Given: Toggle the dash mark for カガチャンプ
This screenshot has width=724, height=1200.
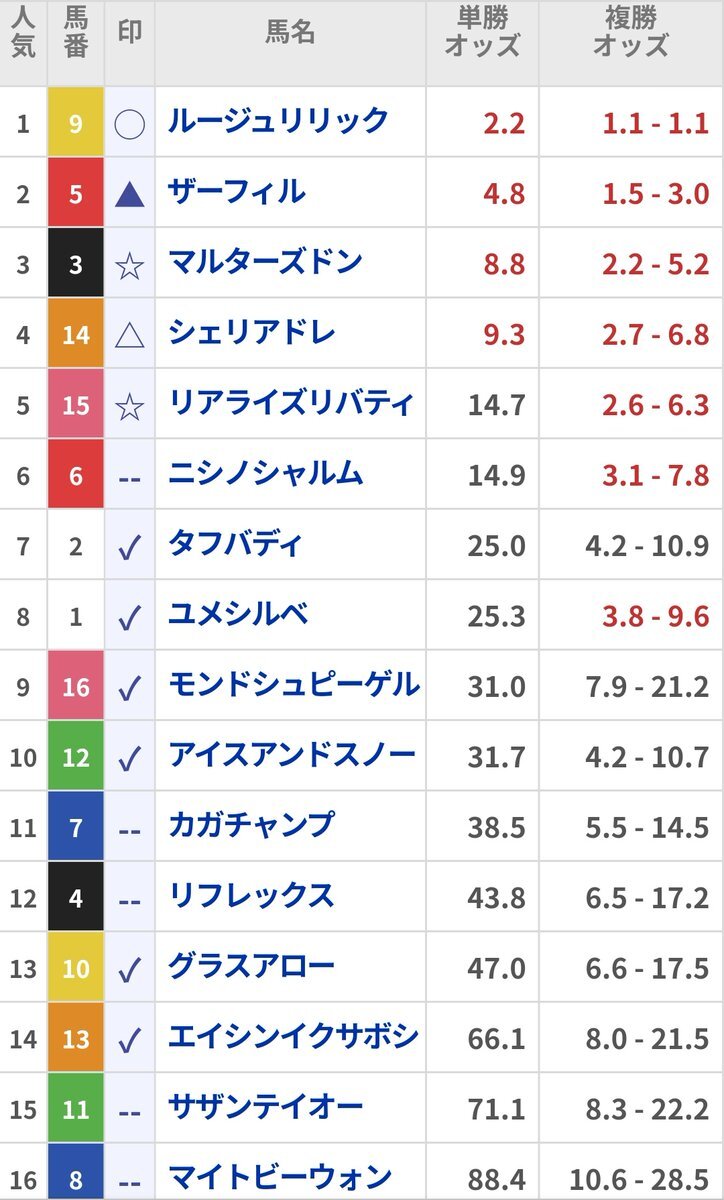Looking at the screenshot, I should click(x=130, y=829).
